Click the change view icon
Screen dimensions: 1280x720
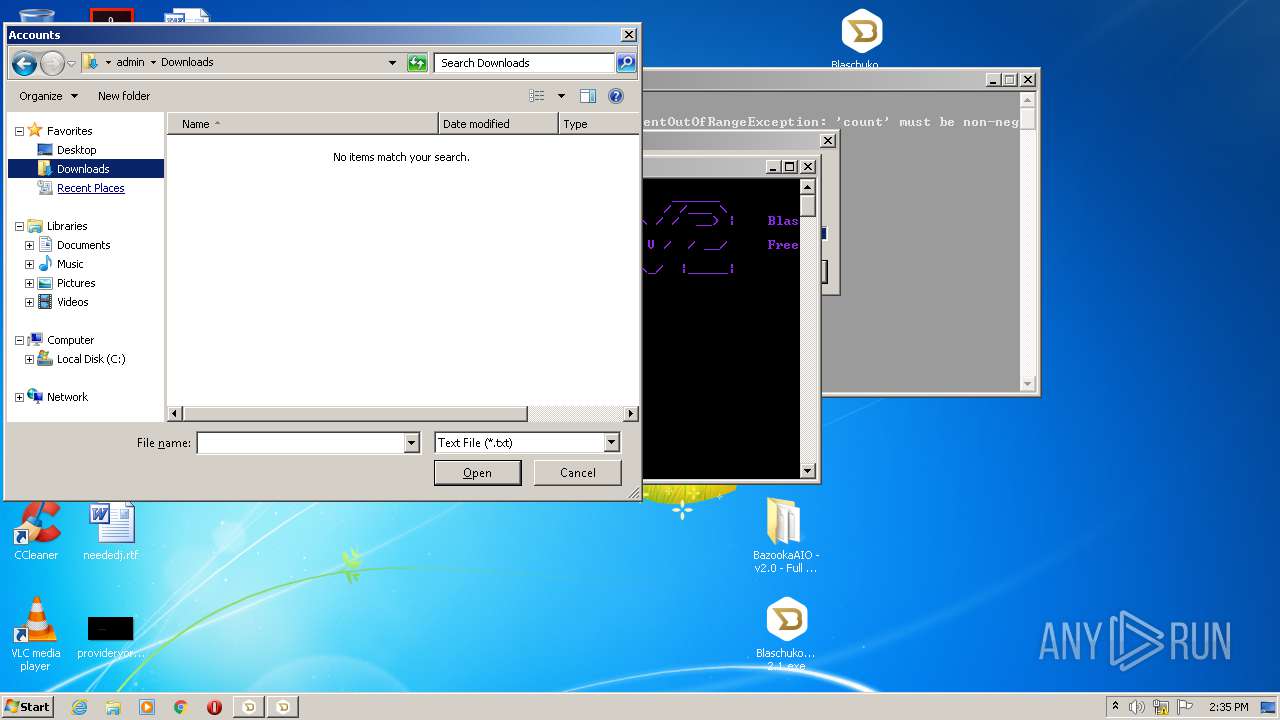(537, 96)
